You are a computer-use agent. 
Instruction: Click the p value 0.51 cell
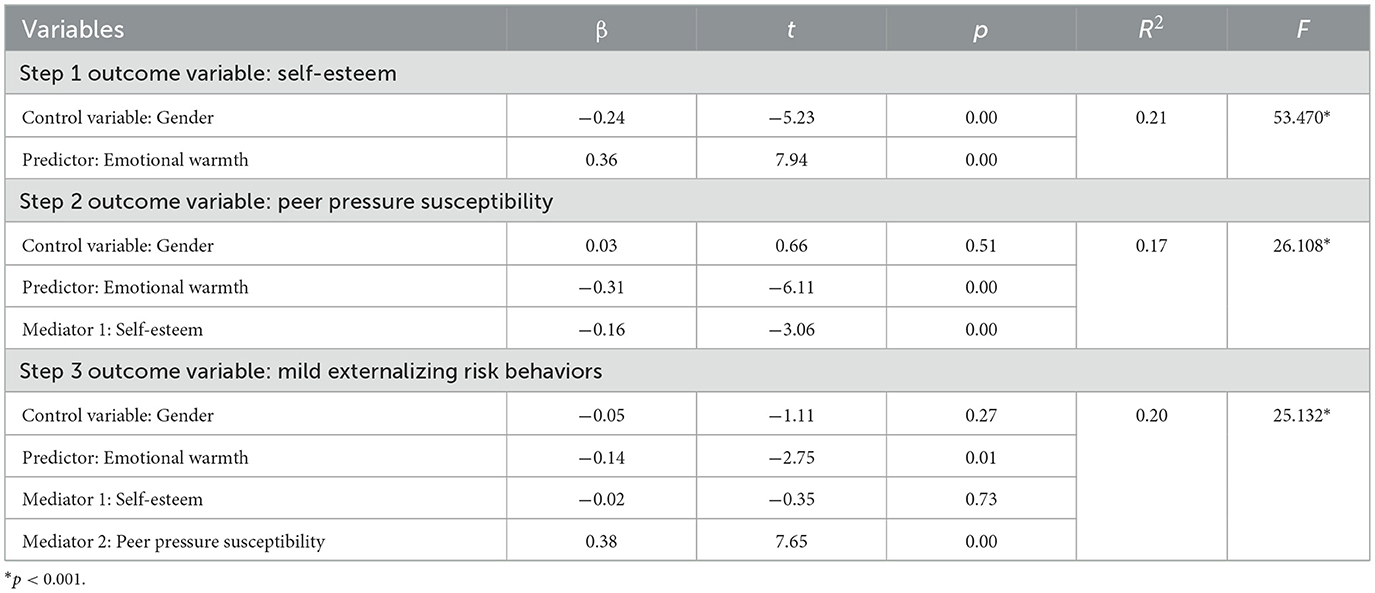click(980, 245)
